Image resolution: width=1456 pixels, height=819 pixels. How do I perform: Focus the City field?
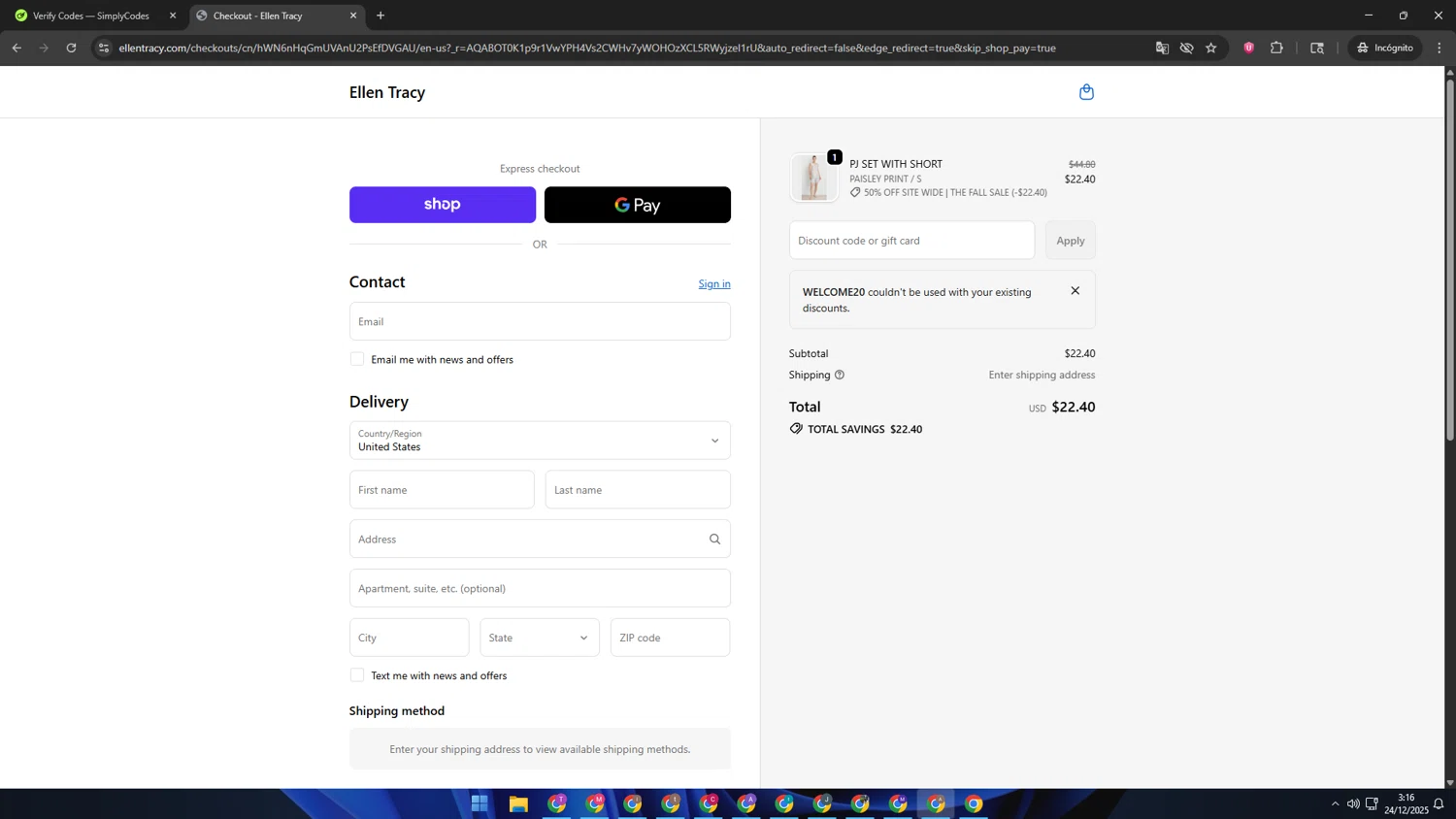click(x=409, y=638)
